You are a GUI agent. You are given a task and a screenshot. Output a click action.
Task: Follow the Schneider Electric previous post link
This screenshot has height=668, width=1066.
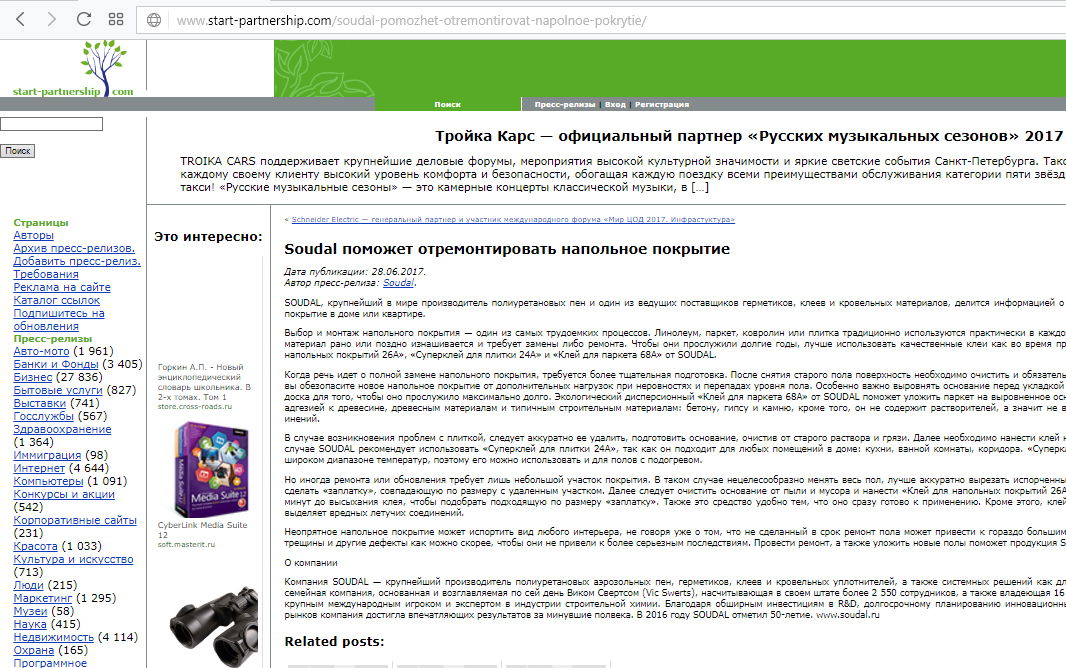(513, 219)
